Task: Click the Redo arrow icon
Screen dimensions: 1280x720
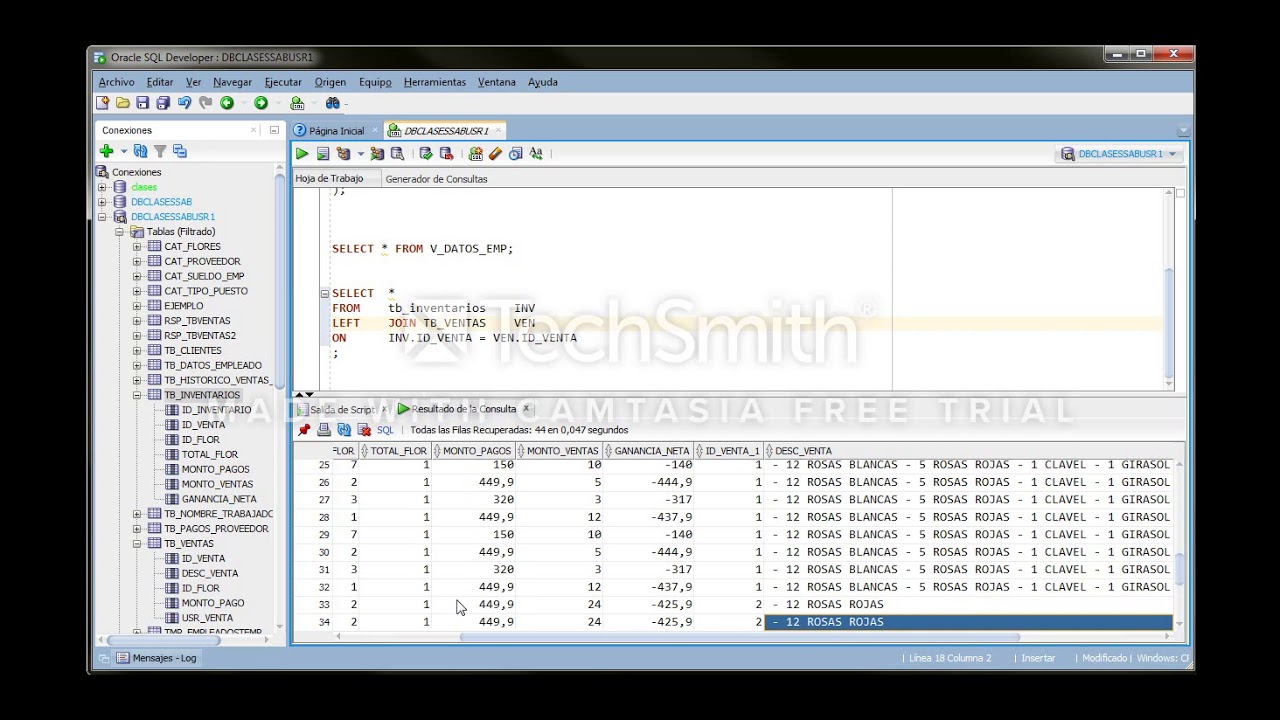Action: pos(205,103)
